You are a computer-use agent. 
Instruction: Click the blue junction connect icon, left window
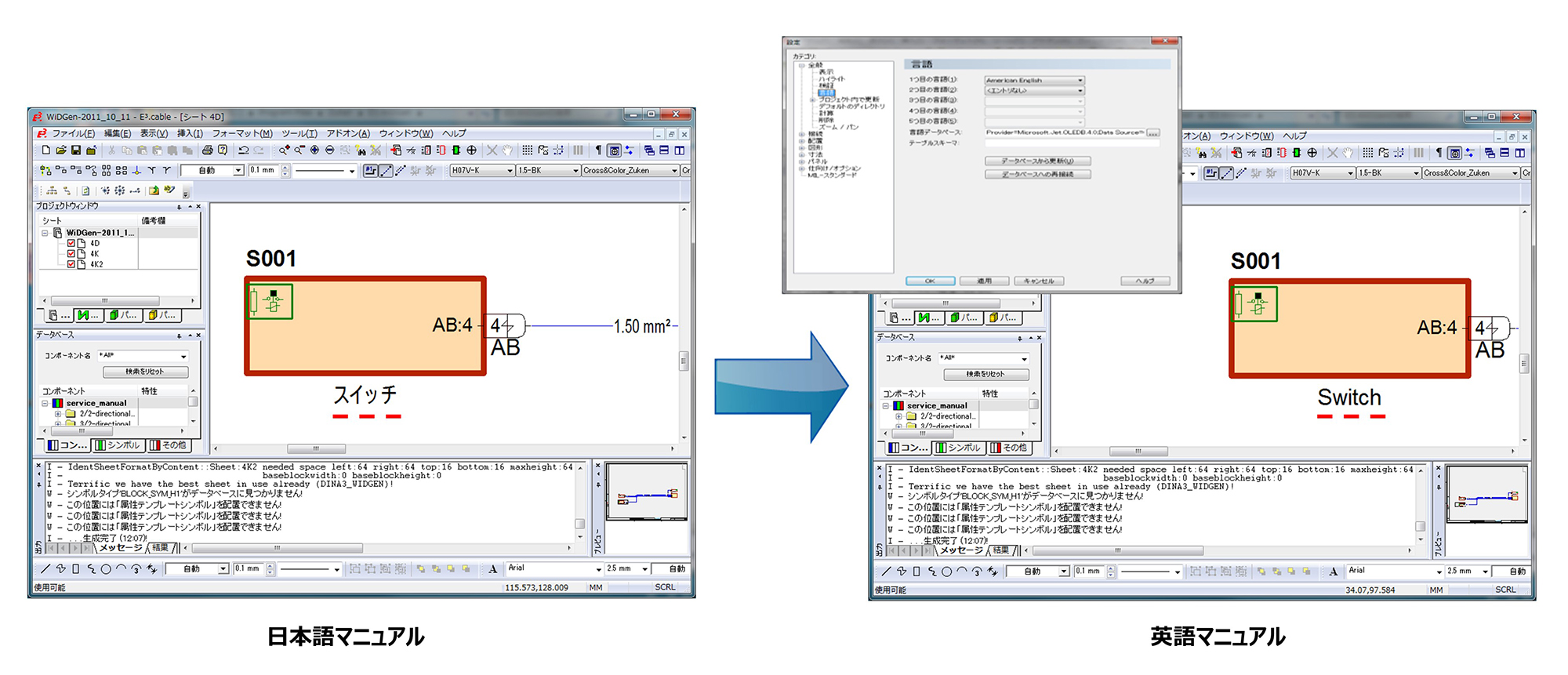(136, 170)
